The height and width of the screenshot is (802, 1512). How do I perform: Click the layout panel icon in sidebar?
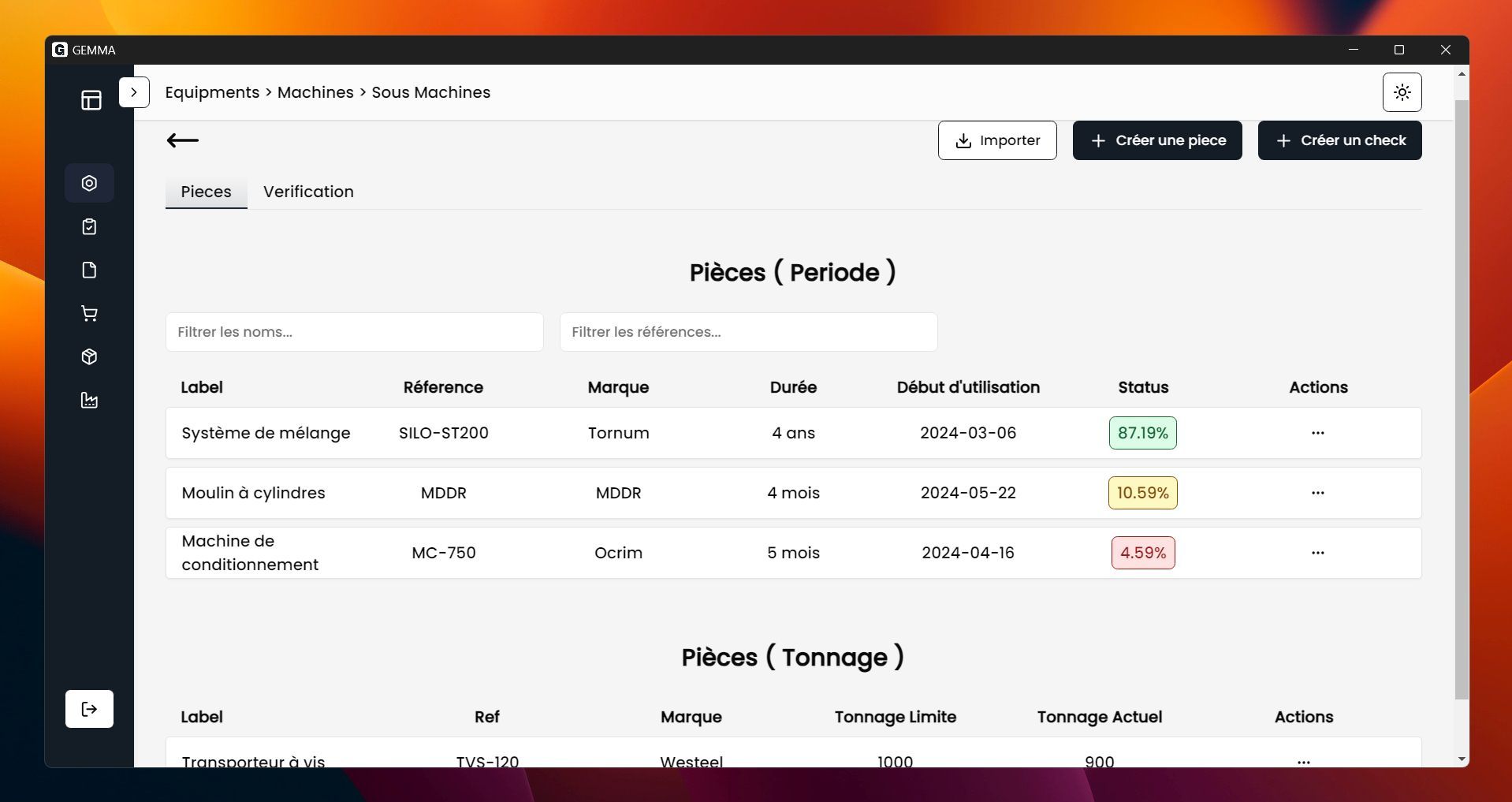point(91,100)
